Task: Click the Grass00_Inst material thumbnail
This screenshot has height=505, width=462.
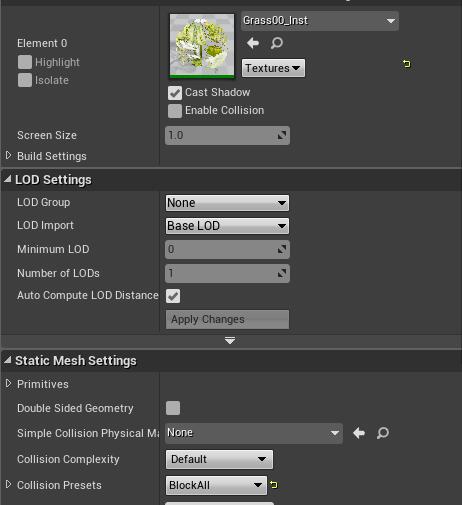Action: [x=202, y=46]
